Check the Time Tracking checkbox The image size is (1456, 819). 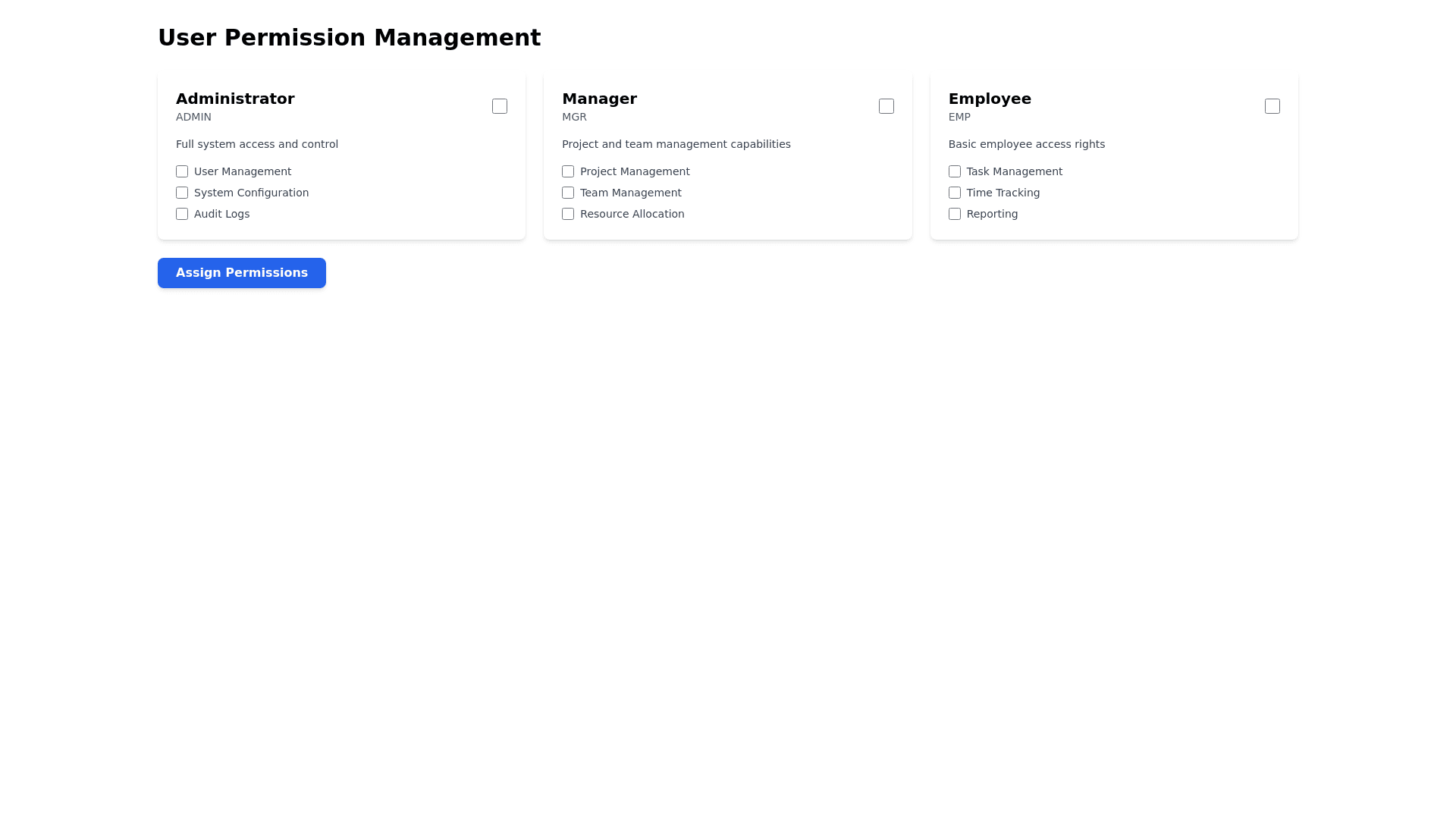[954, 193]
